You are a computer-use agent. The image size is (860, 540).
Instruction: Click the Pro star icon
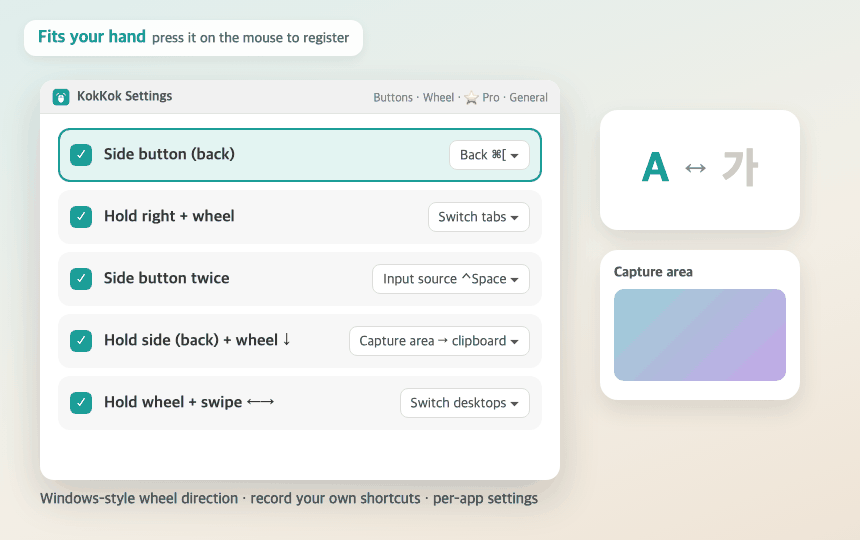coord(471,98)
